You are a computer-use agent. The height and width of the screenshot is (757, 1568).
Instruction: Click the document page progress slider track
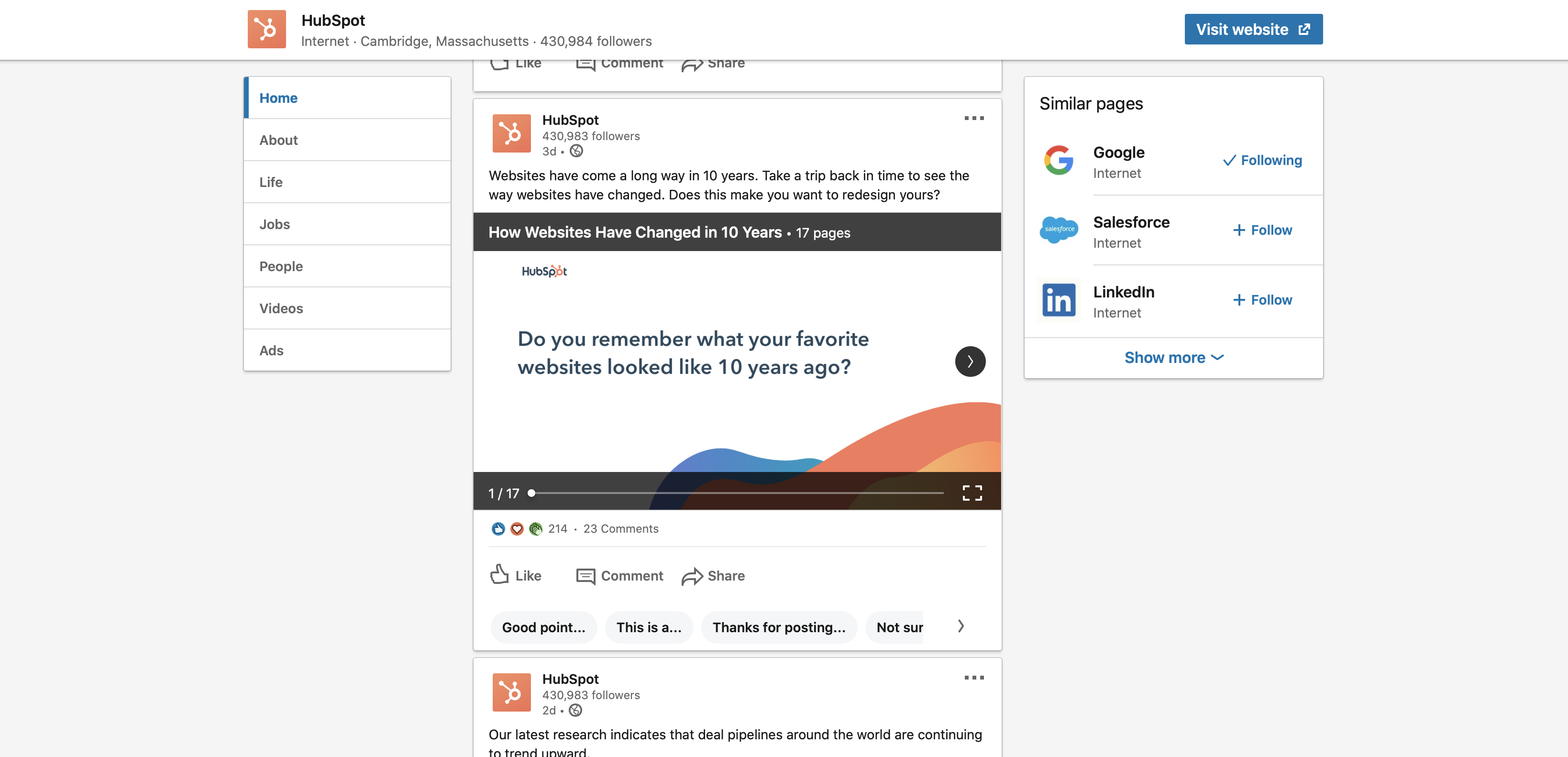coord(737,493)
